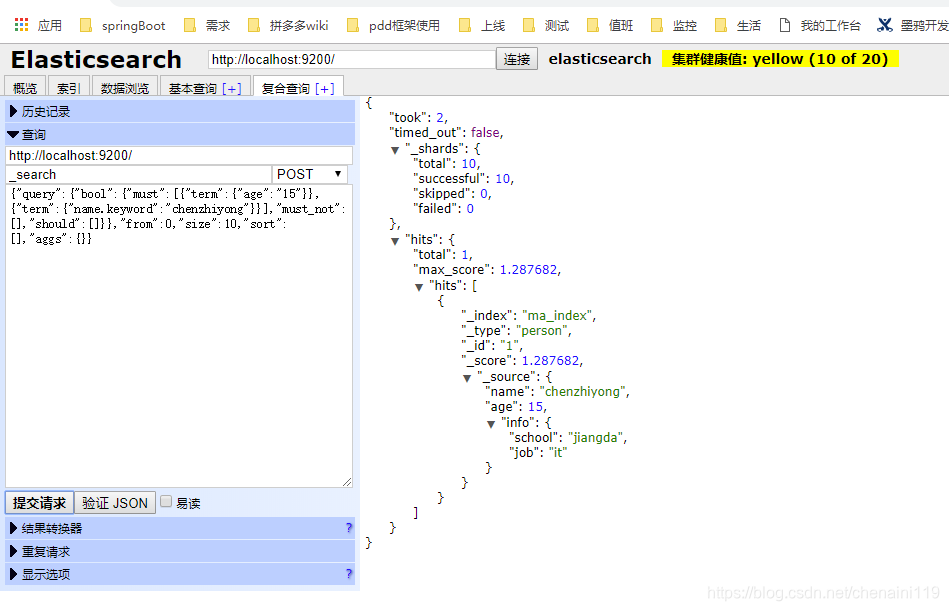
Task: Click help icon for 显示选项
Action: point(349,573)
